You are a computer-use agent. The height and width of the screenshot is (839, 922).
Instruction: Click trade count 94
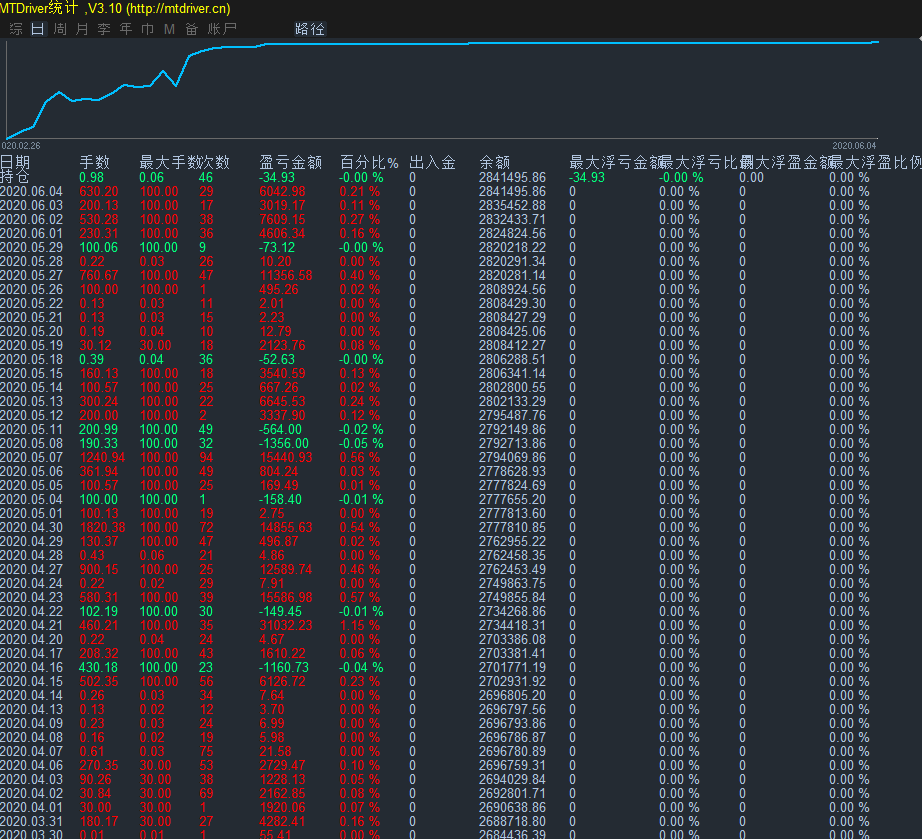pos(206,457)
